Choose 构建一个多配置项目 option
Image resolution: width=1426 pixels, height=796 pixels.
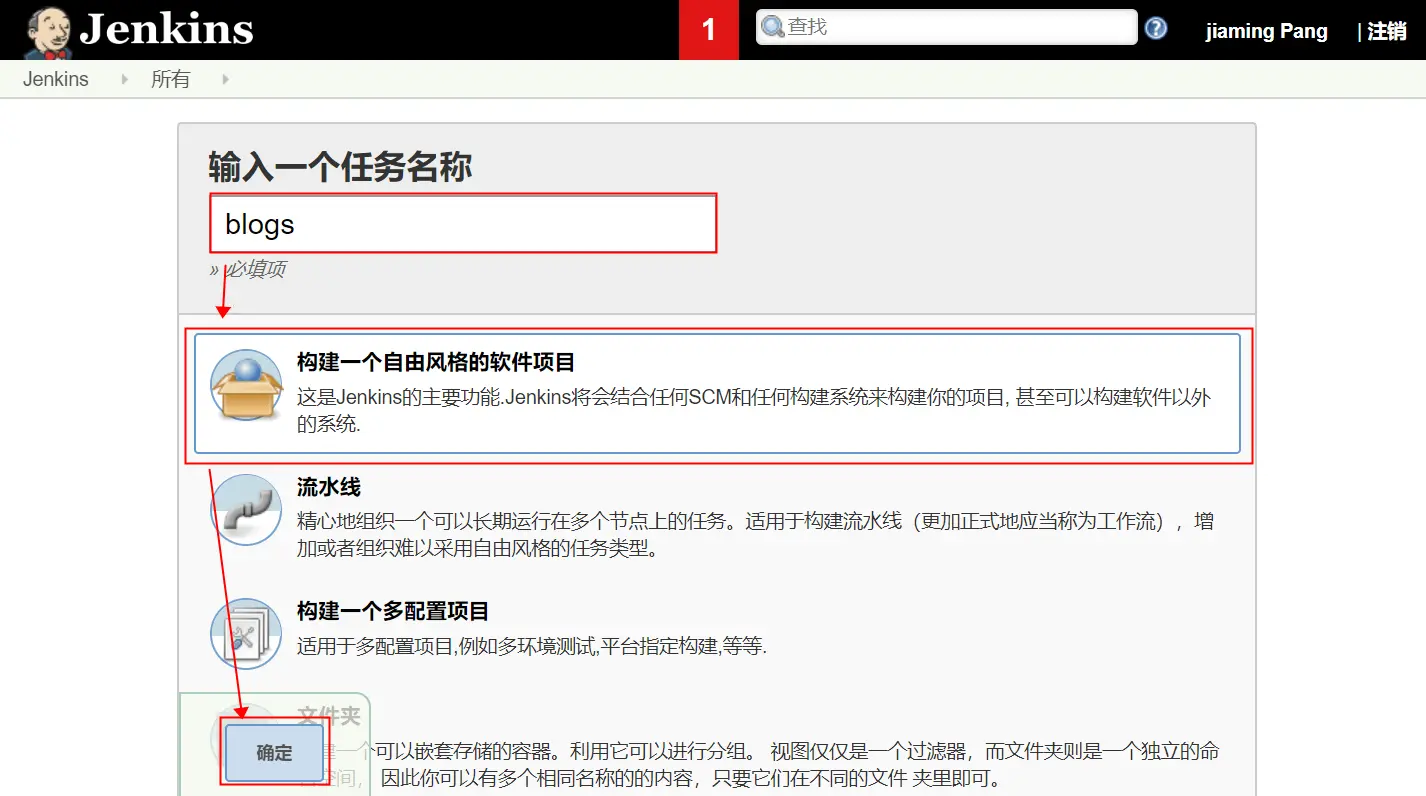pos(717,632)
